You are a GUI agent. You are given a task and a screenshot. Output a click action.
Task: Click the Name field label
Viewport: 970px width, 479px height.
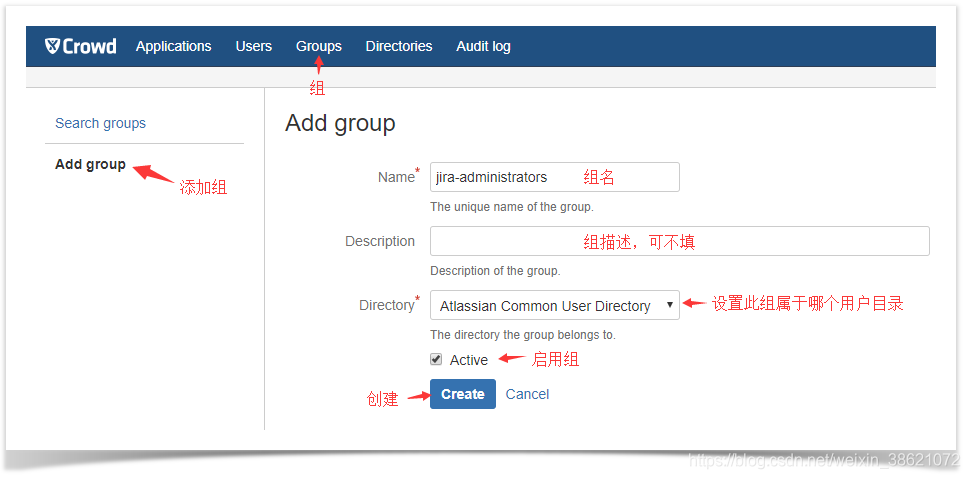[397, 177]
